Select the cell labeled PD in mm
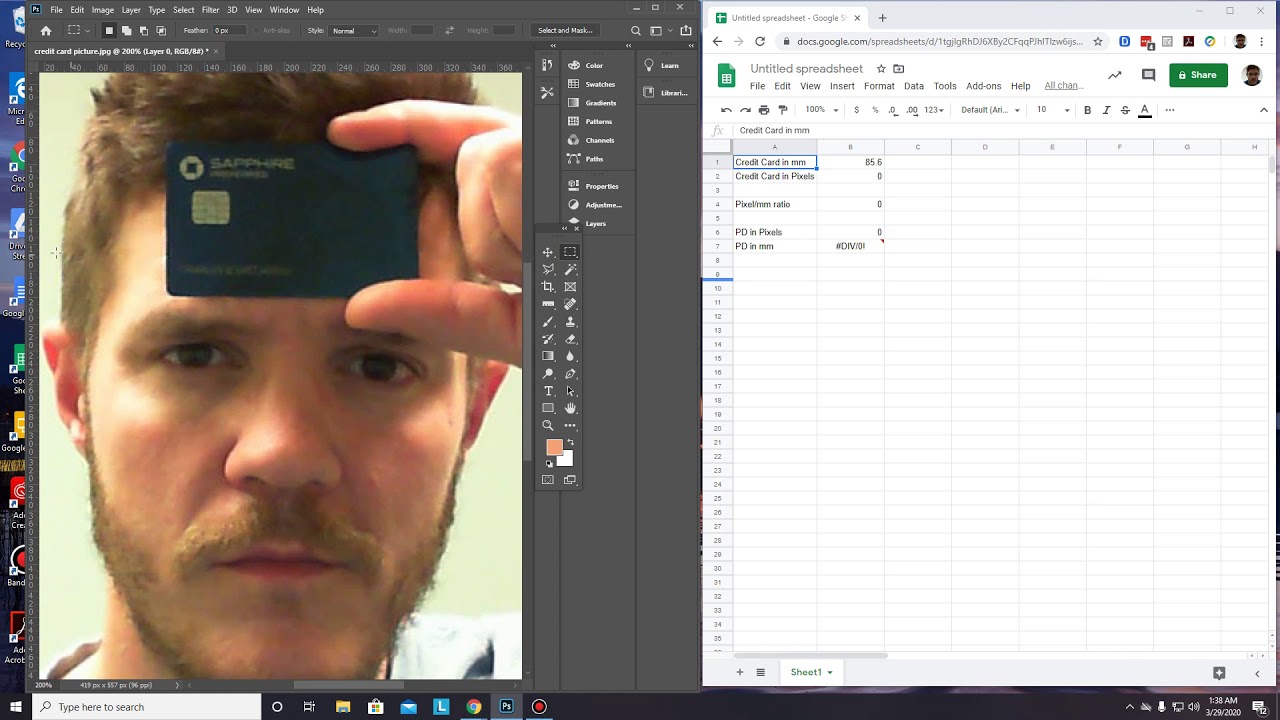The image size is (1280, 720). [775, 246]
